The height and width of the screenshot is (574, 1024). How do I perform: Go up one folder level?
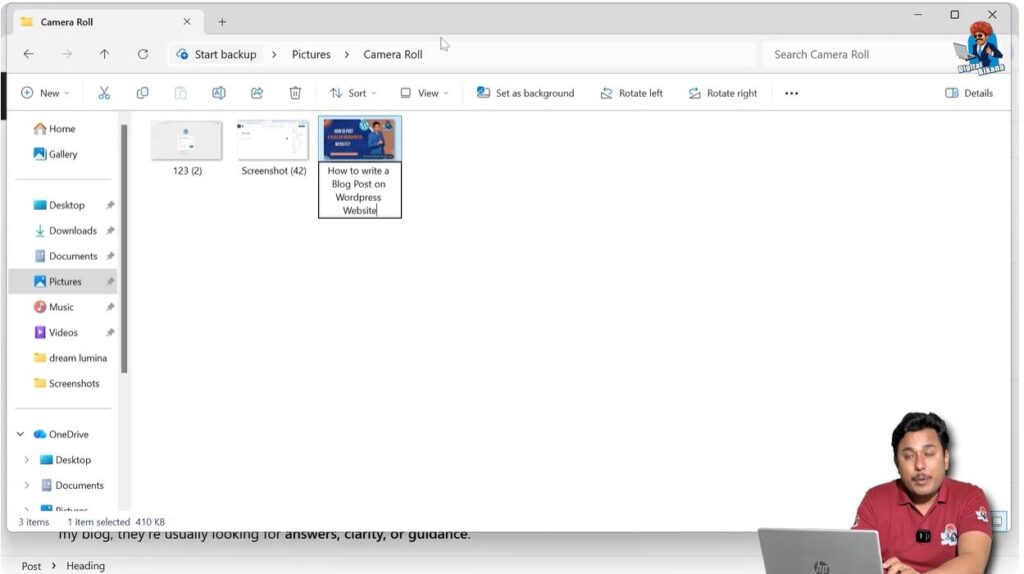104,54
